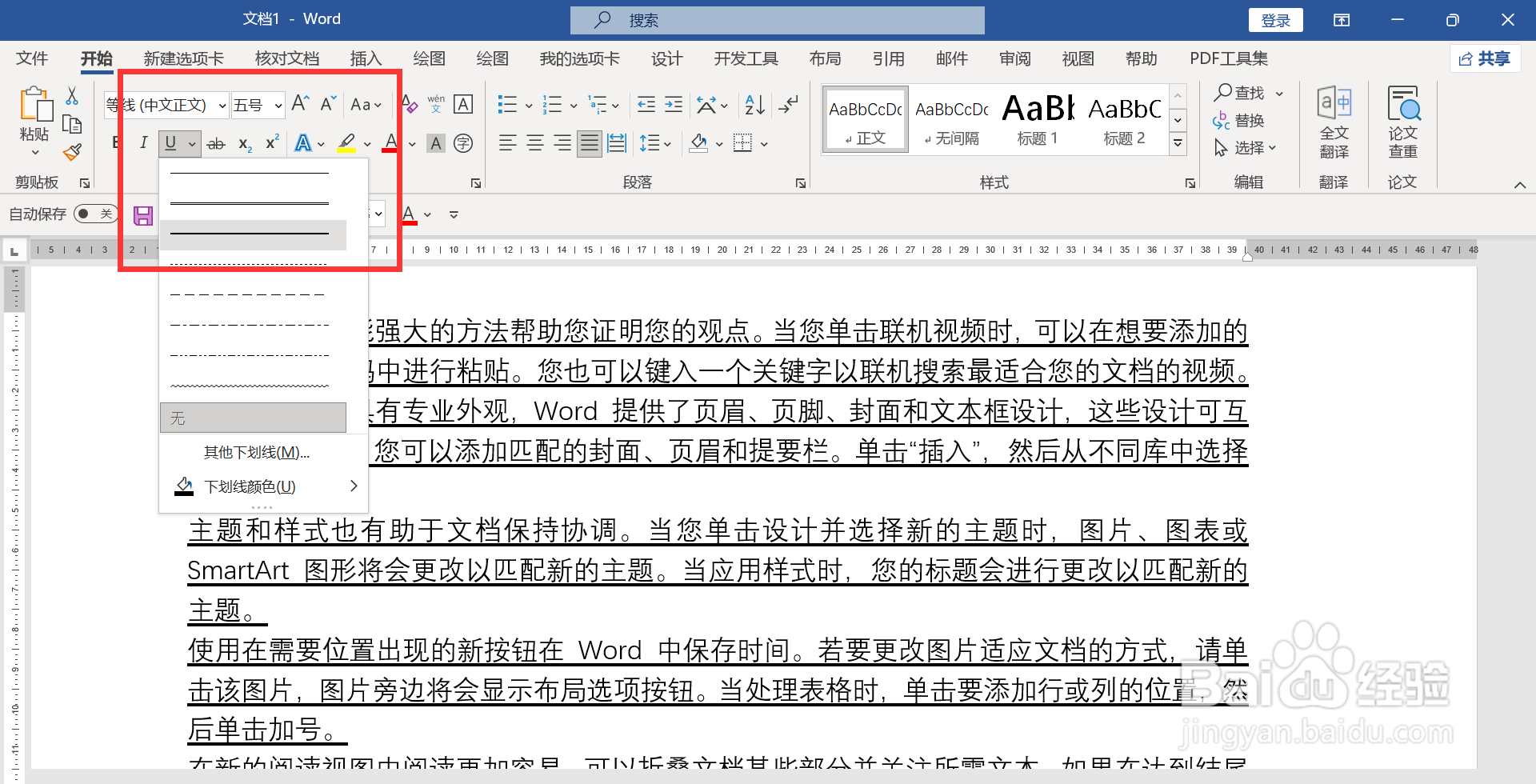This screenshot has width=1536, height=784.
Task: Open the 文件 tab
Action: 32,58
